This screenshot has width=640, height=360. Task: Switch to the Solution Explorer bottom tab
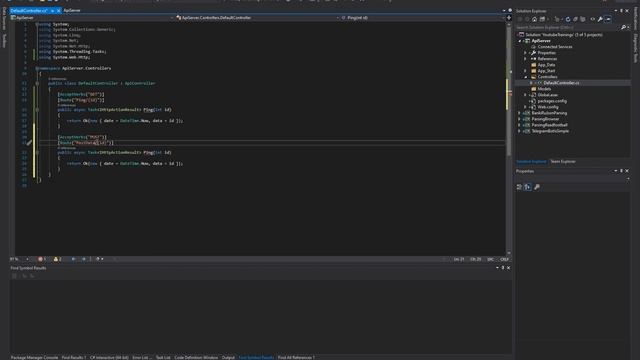(x=531, y=162)
